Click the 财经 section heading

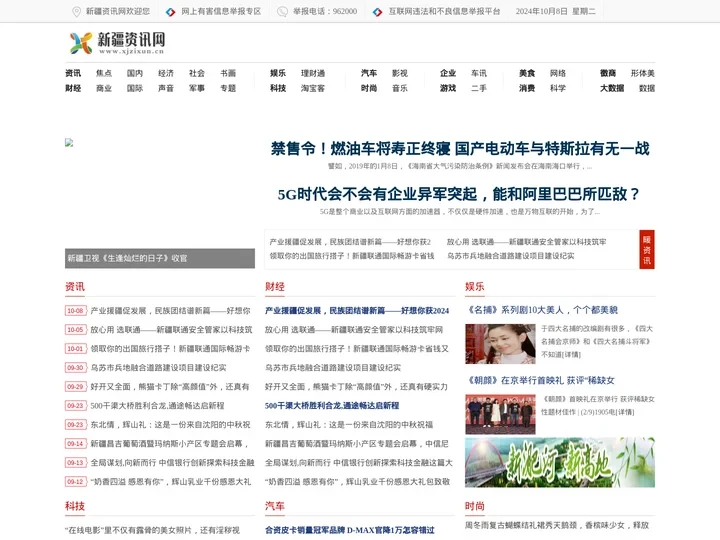coord(275,287)
